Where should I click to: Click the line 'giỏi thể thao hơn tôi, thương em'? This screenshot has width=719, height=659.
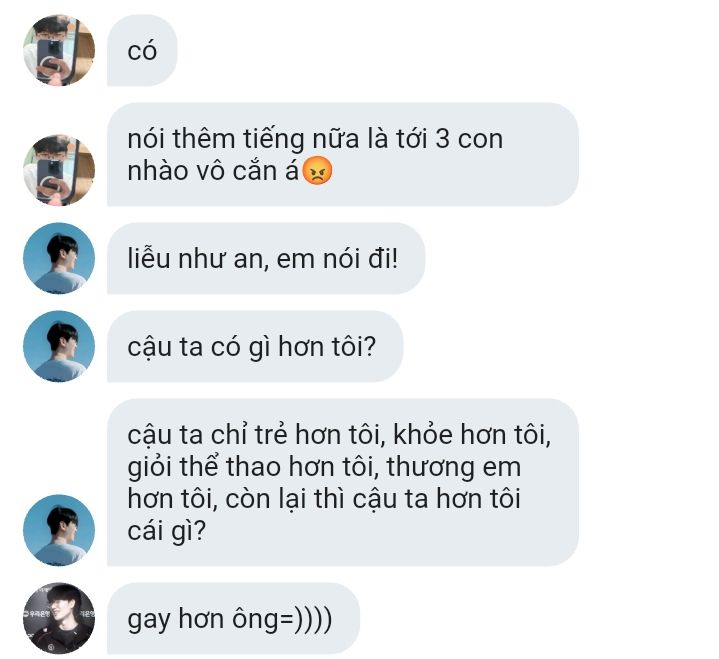tap(324, 467)
